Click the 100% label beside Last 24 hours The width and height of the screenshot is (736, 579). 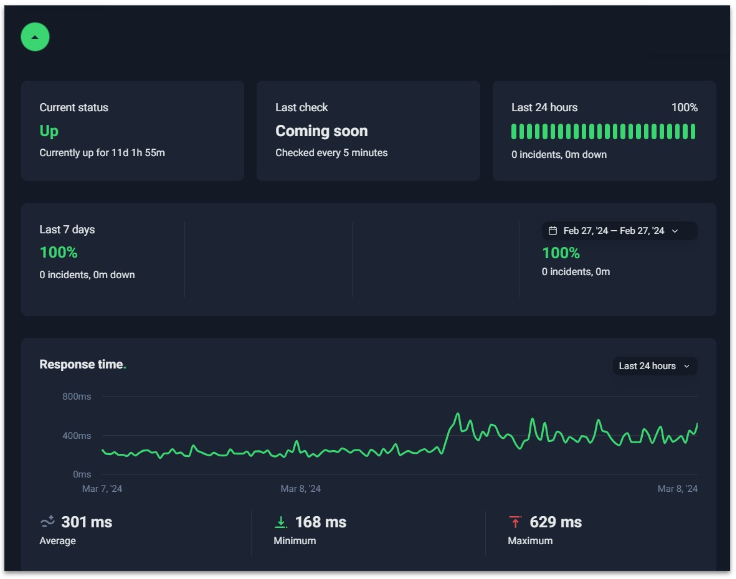684,107
